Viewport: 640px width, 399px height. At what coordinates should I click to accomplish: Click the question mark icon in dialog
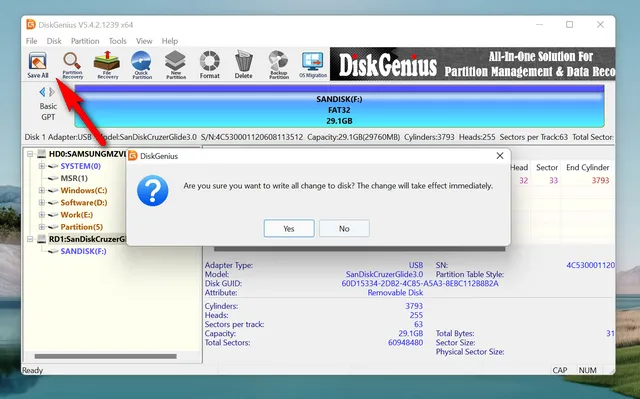tap(153, 191)
